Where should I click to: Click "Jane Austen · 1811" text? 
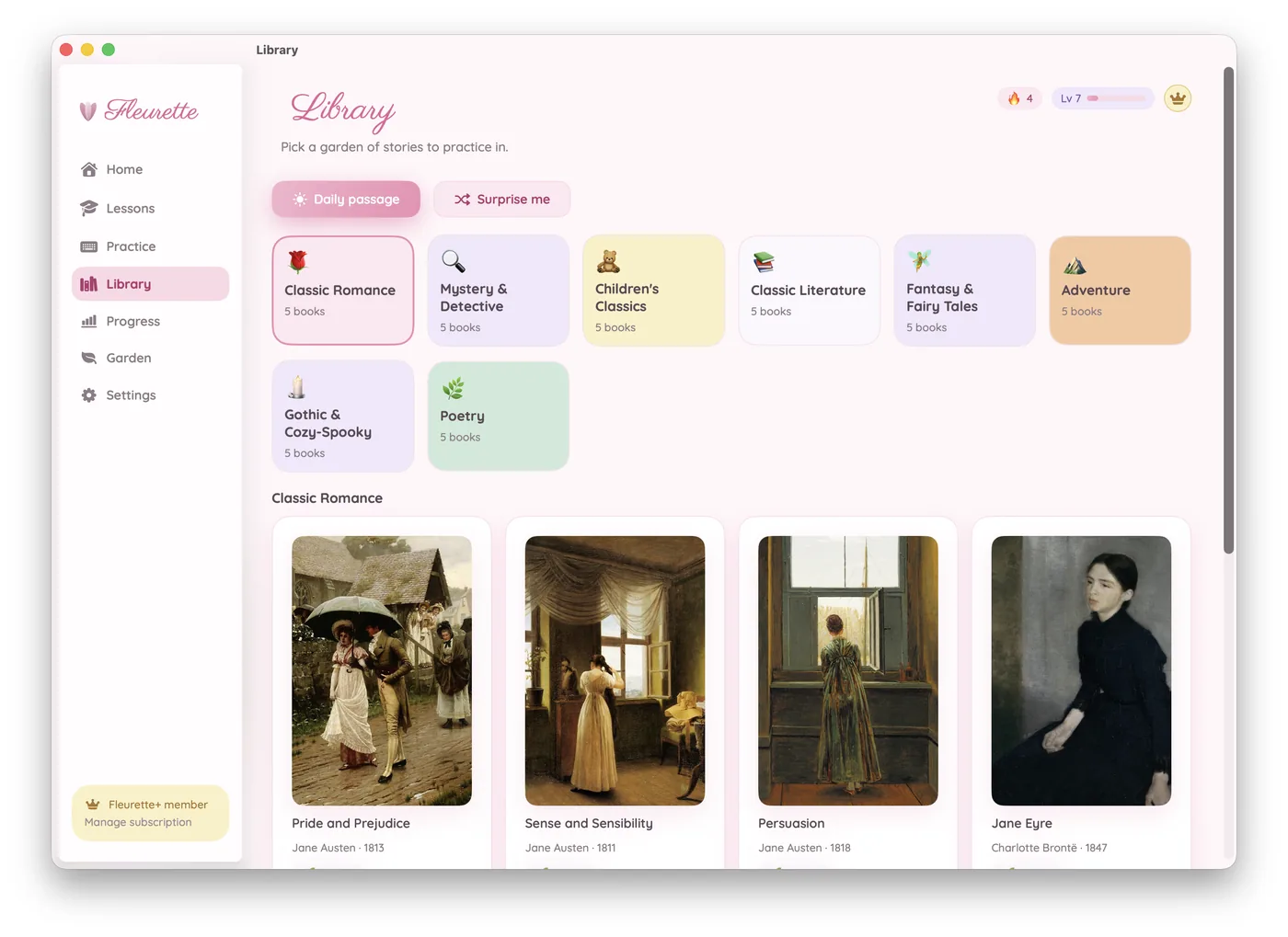[570, 848]
